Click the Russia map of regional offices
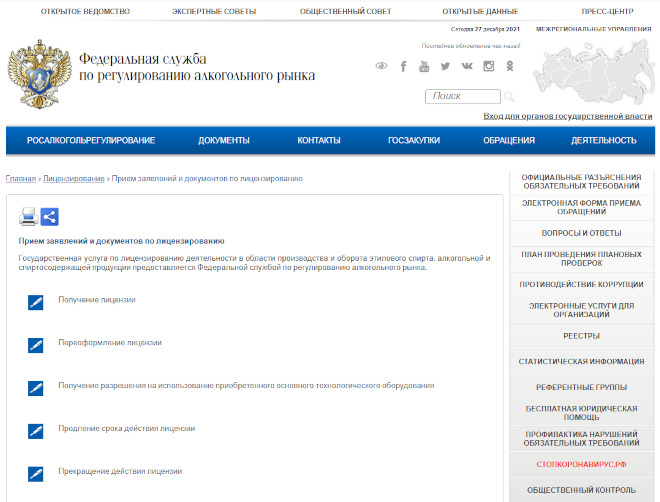 pos(593,72)
